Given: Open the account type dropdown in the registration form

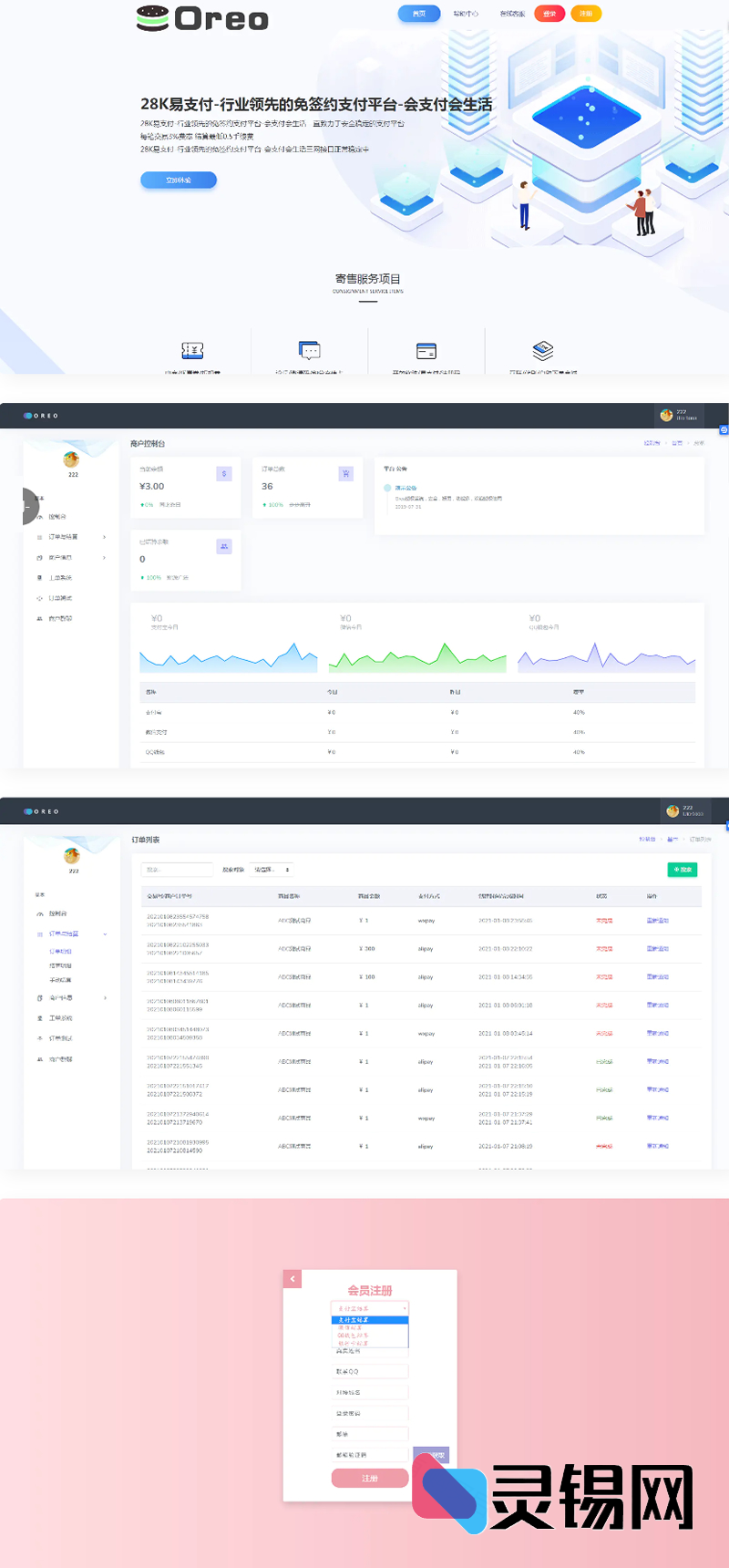Looking at the screenshot, I should tap(370, 1308).
